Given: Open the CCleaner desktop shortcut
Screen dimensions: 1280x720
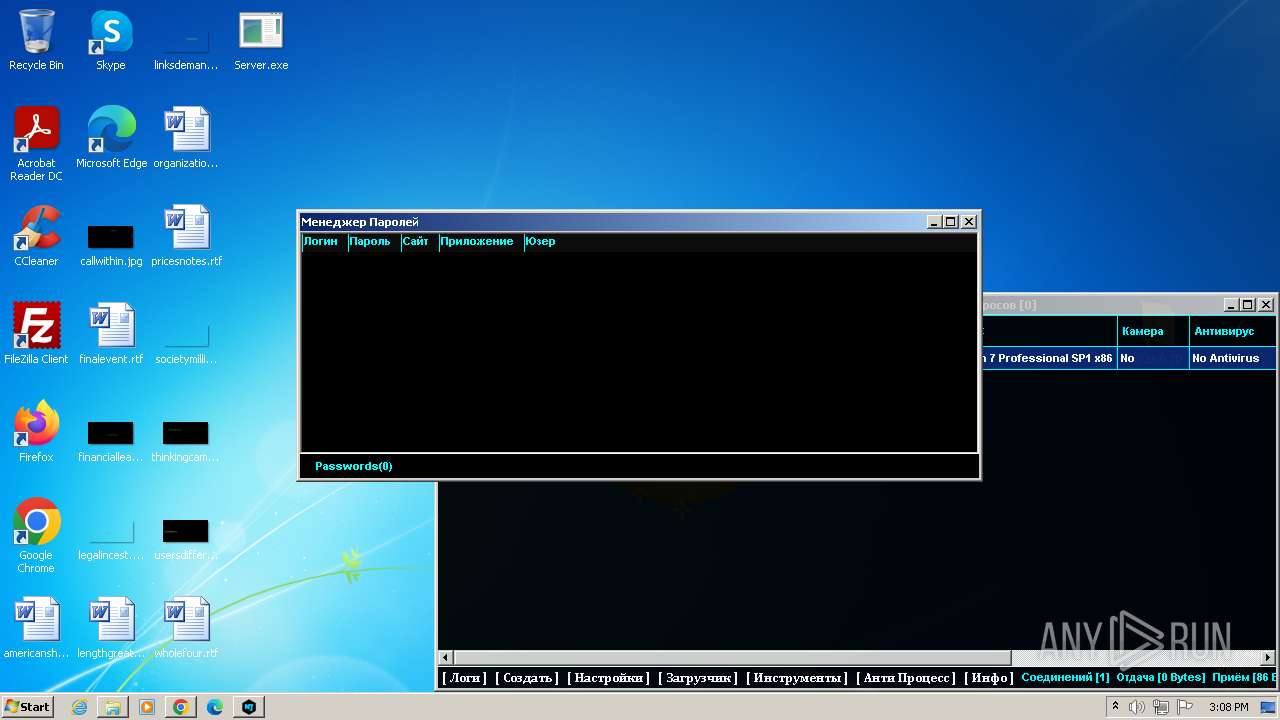Looking at the screenshot, I should click(36, 236).
